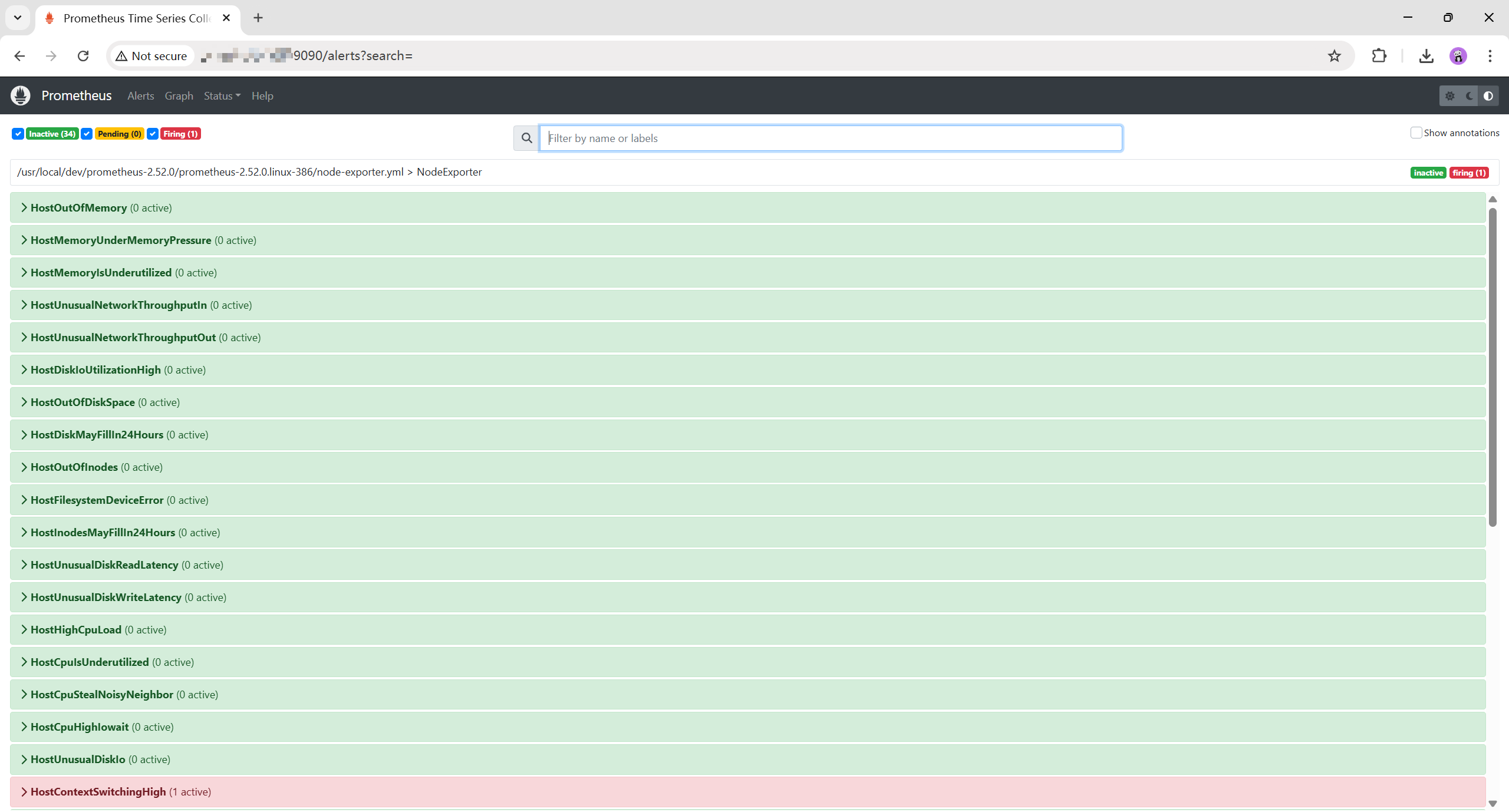
Task: Open the Status dropdown menu
Action: pos(222,96)
